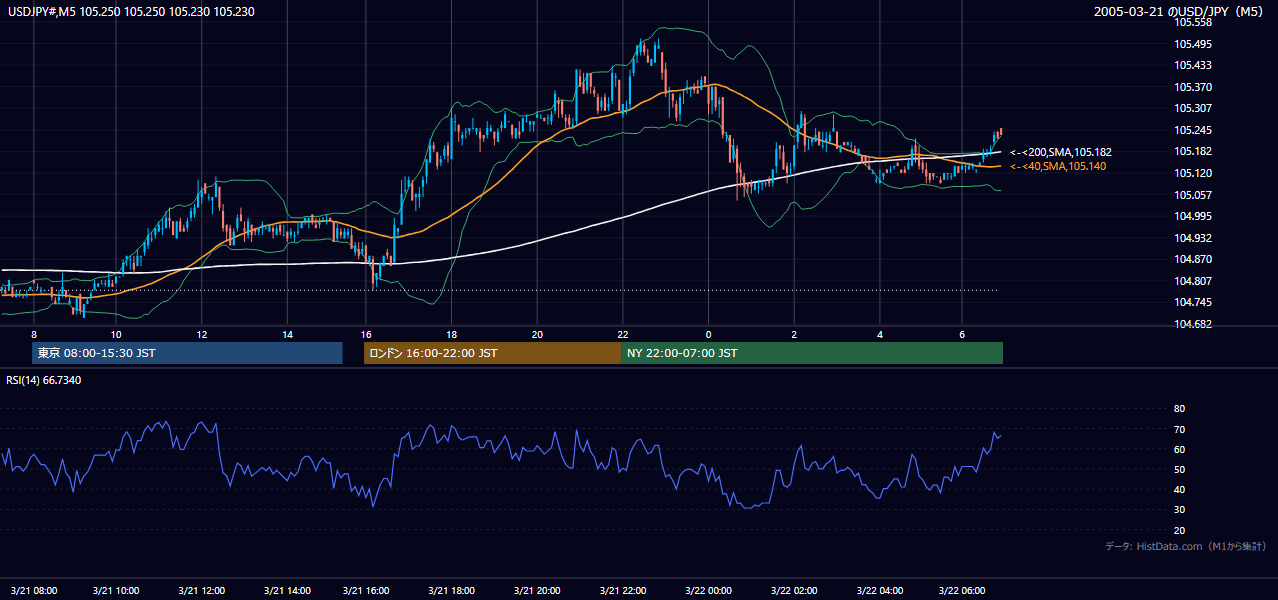1278x600 pixels.
Task: Click the 3/21 08:00 time label
Action: point(32,590)
